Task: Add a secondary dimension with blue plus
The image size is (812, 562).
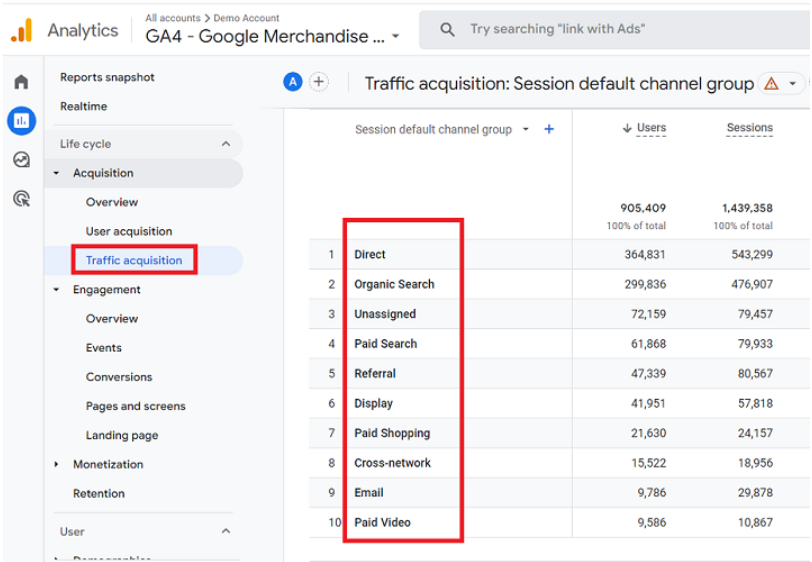Action: [x=549, y=129]
